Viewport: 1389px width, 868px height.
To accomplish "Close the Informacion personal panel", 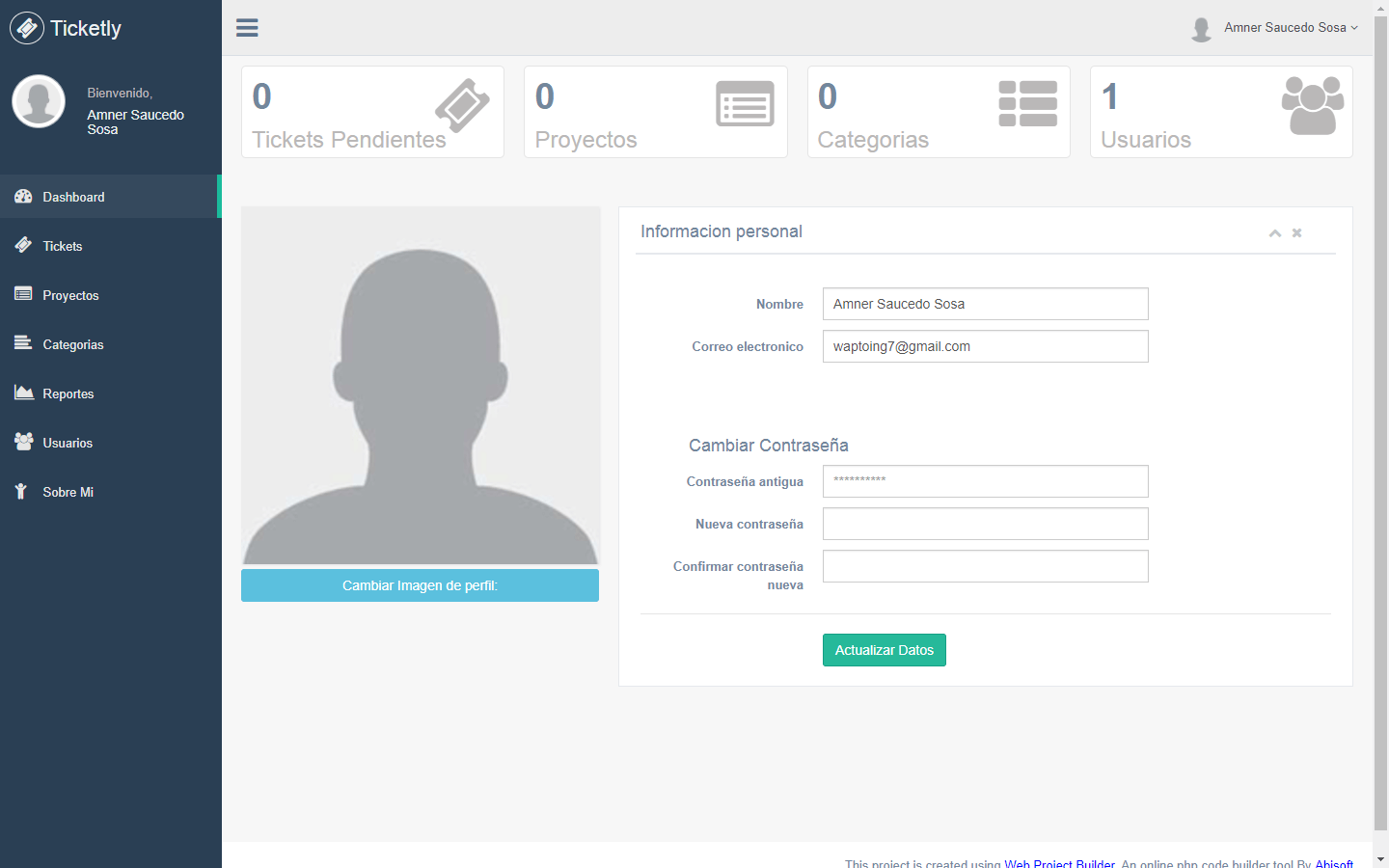I will pos(1297,232).
